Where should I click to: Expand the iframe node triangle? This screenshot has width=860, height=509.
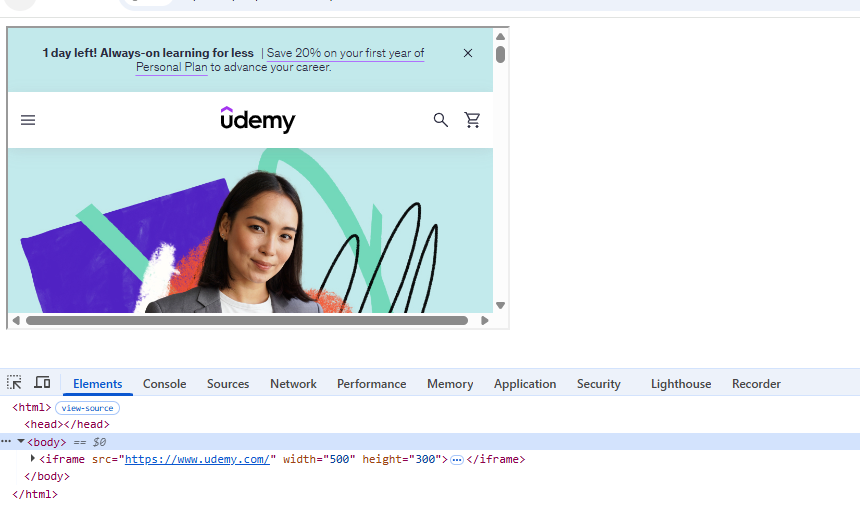(x=32, y=458)
